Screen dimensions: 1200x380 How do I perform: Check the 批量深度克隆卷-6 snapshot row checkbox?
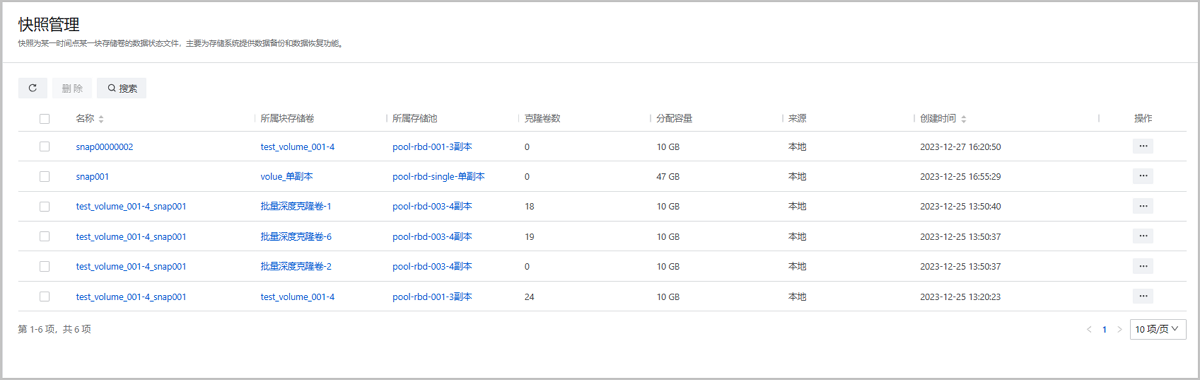44,237
